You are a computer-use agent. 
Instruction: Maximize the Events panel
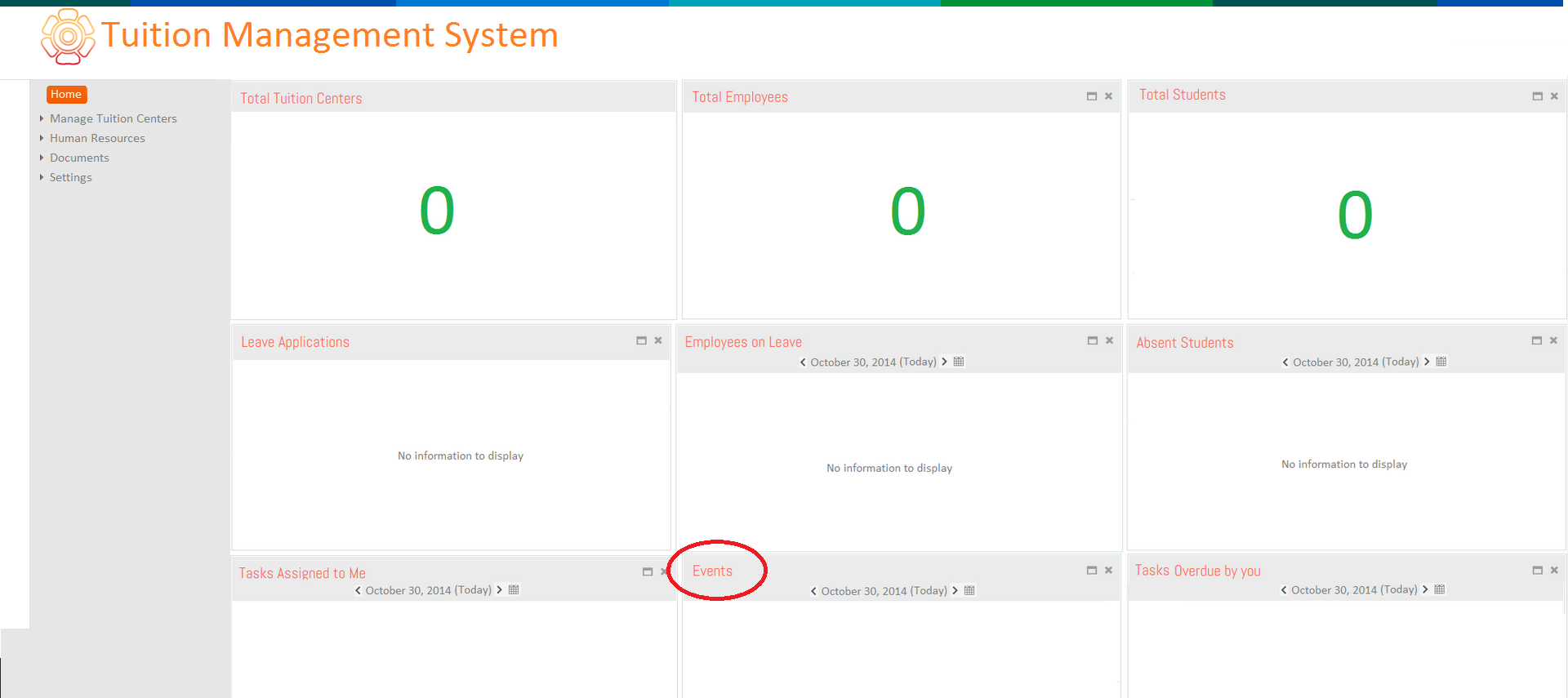coord(1092,571)
